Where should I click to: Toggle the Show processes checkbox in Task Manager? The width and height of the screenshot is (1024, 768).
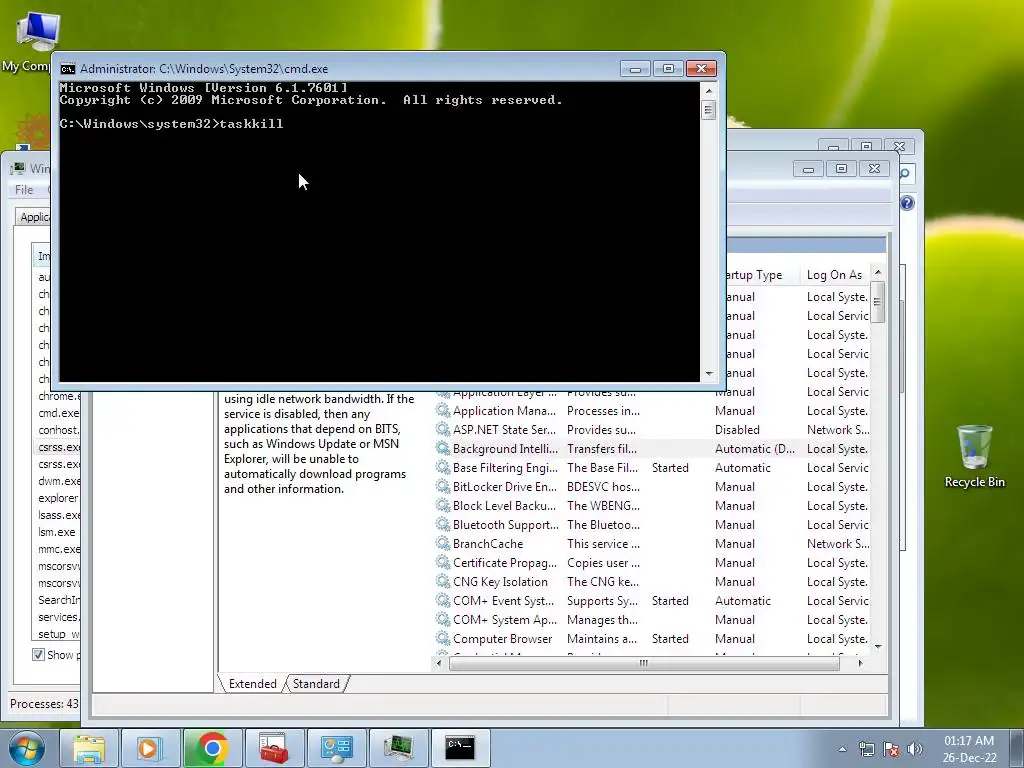39,654
